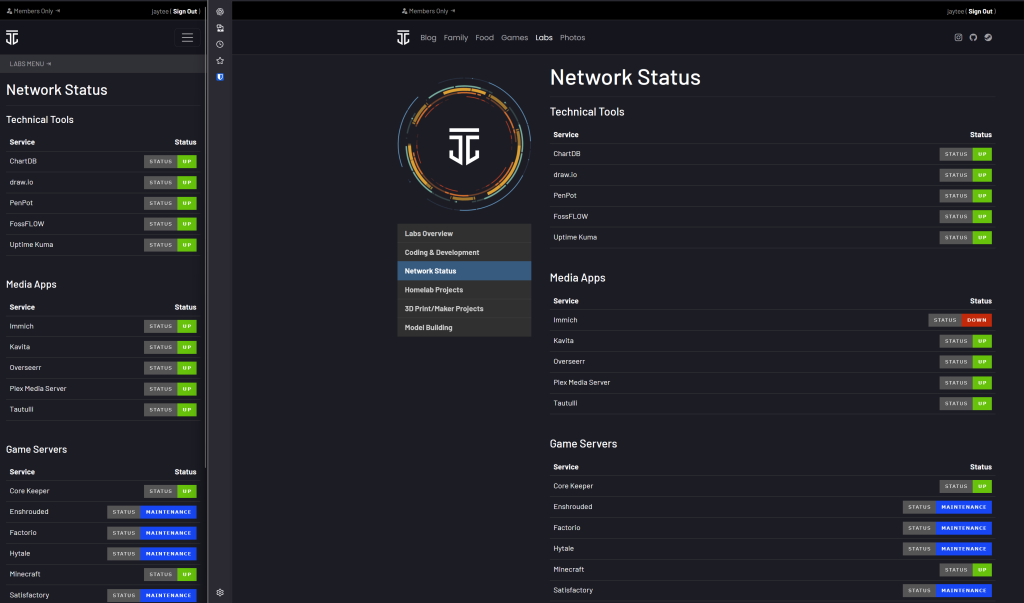Image resolution: width=1024 pixels, height=603 pixels.
Task: Open the bookmarks star icon in sidebar
Action: [x=220, y=61]
